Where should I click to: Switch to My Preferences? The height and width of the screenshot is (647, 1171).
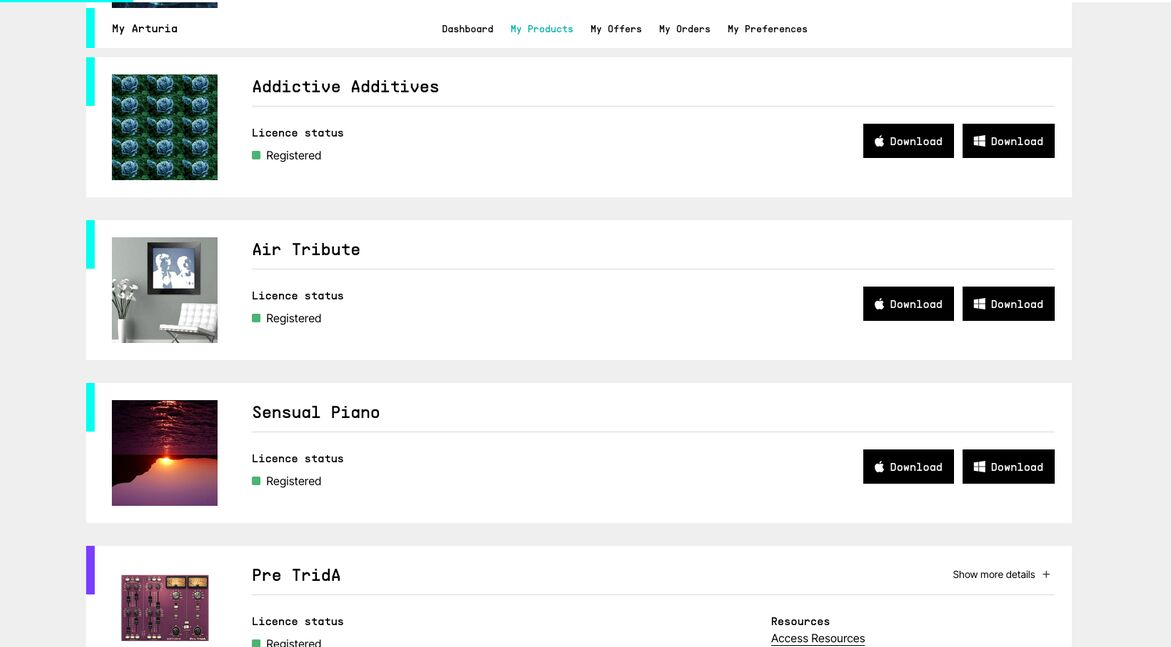767,29
